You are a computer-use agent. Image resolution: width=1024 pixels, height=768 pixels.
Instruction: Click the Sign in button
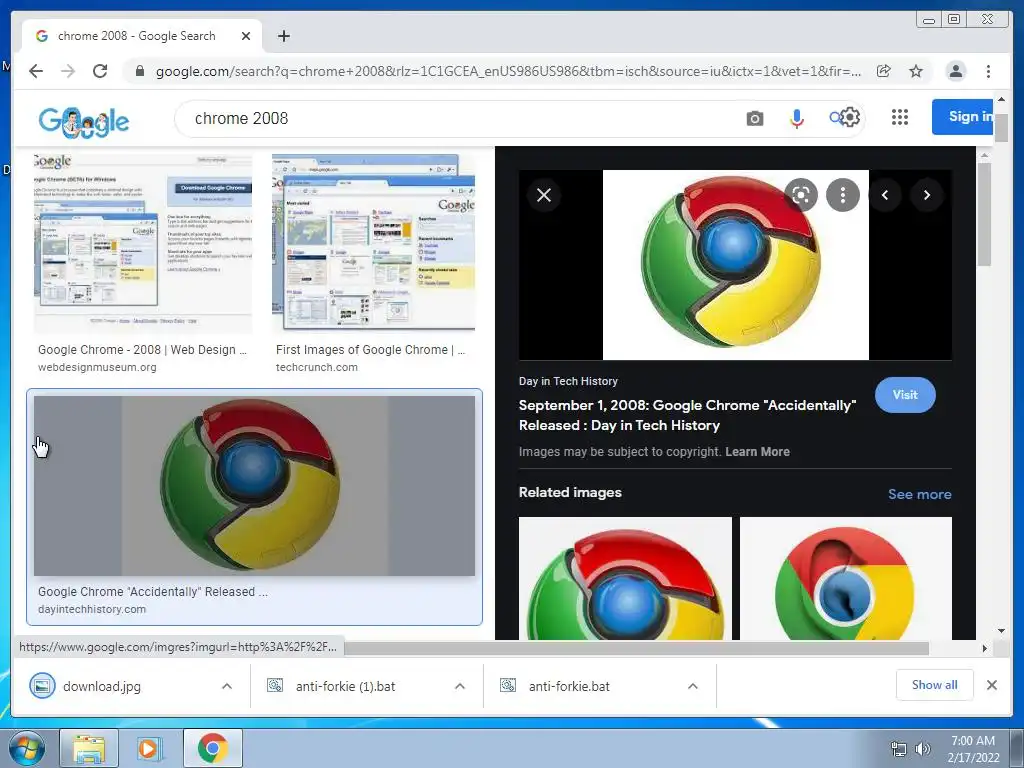[x=963, y=117]
